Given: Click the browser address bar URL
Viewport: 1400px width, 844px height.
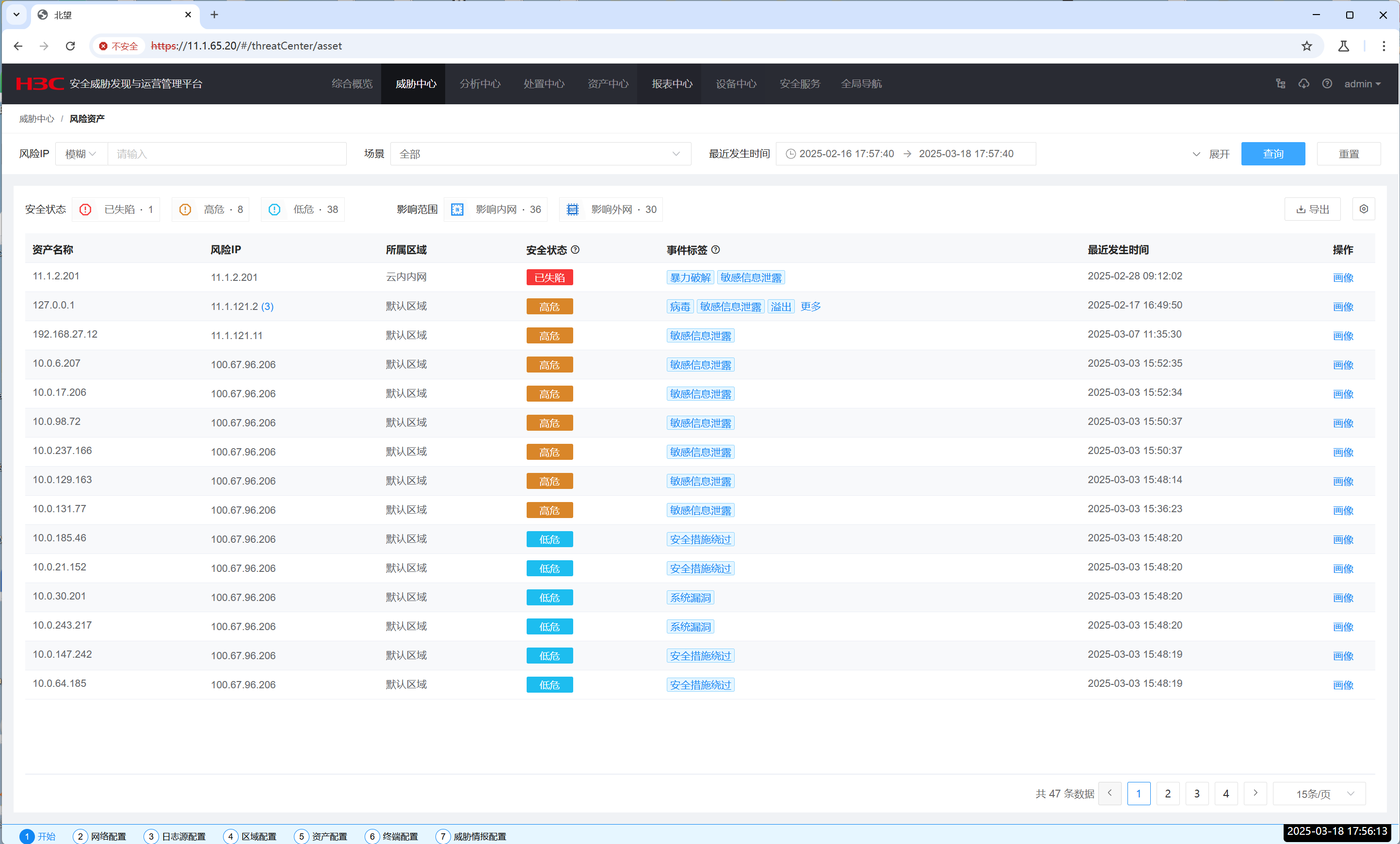Looking at the screenshot, I should click(x=247, y=46).
